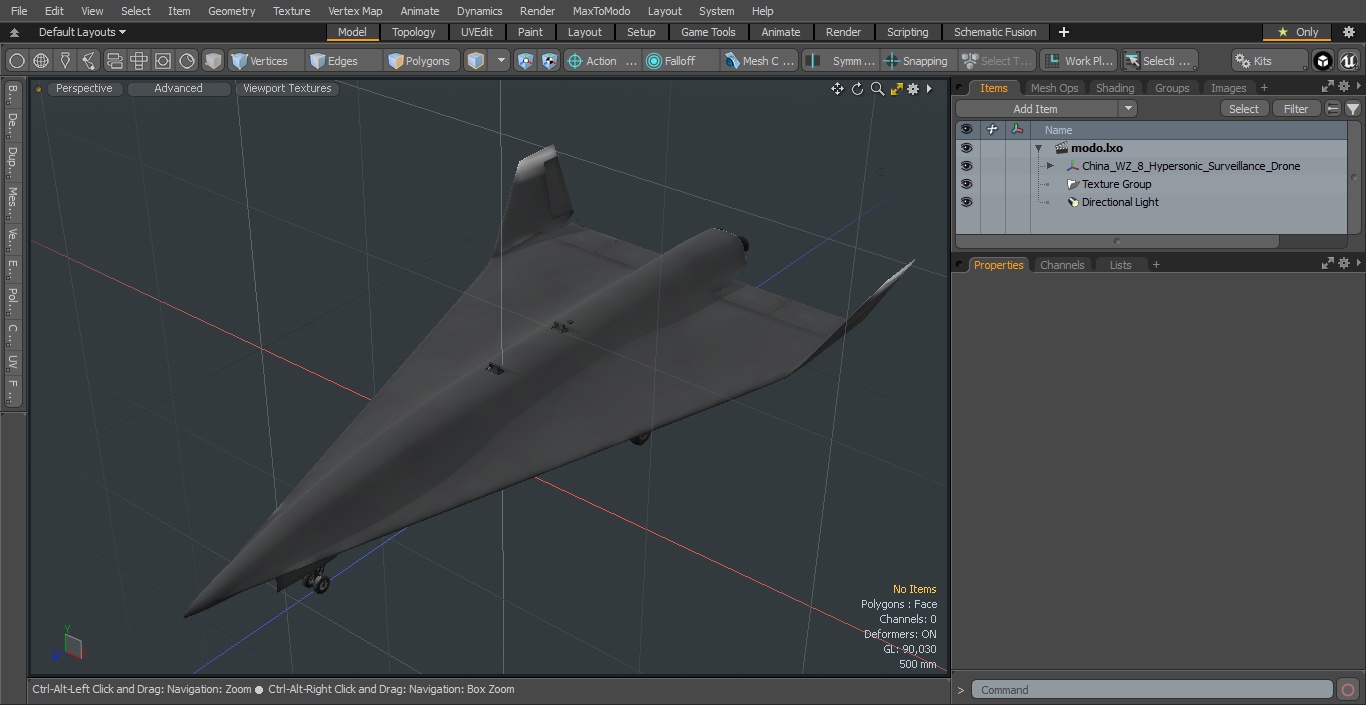Click the second selection-mode cube icon

coord(550,61)
